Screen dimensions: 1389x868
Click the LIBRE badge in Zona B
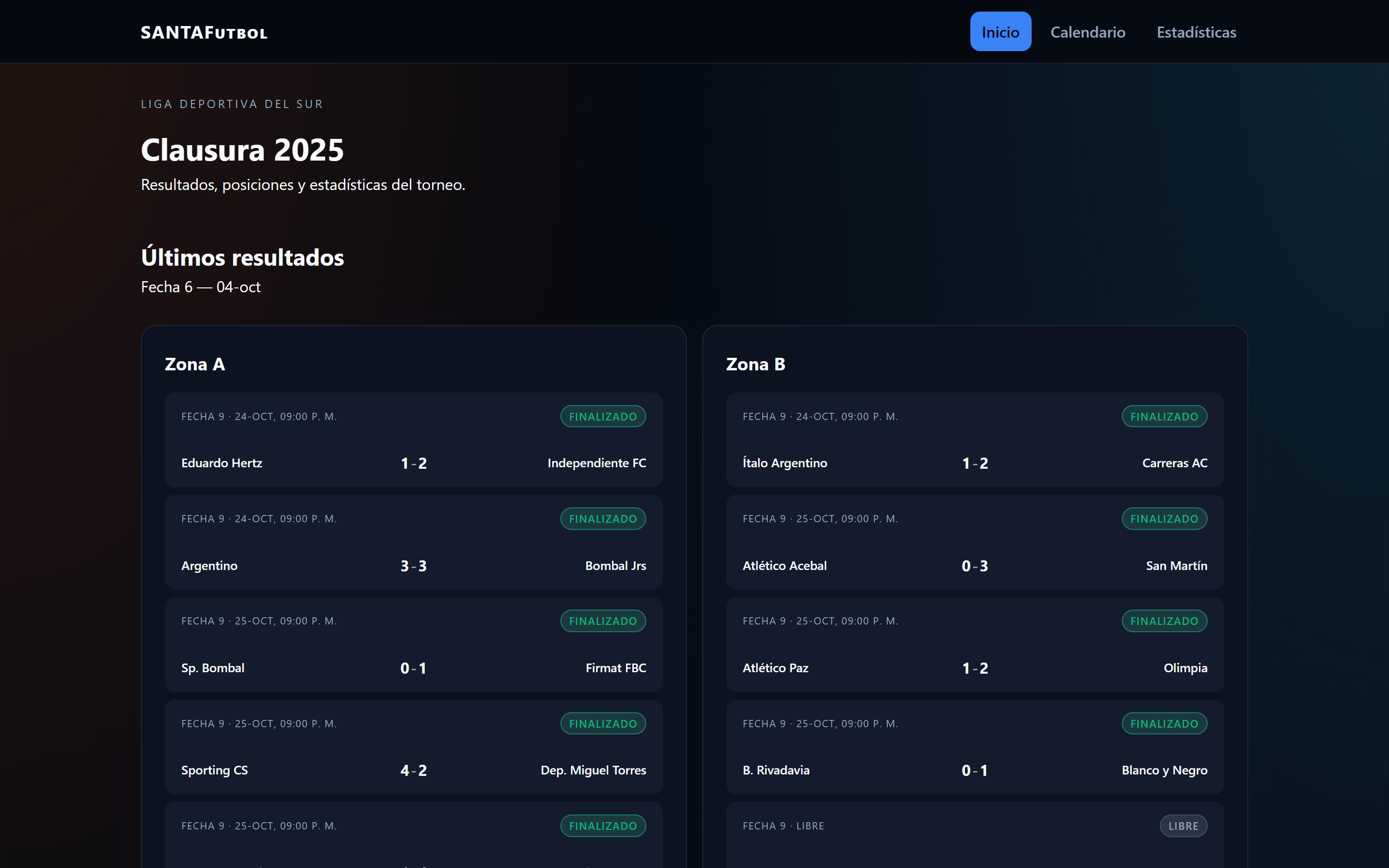point(1183,826)
